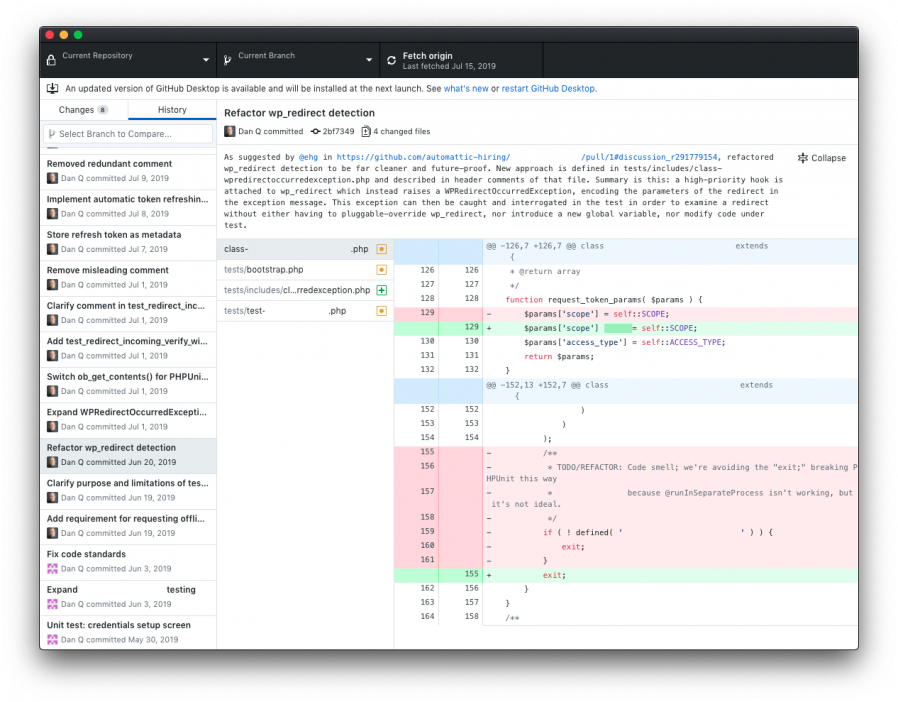Select the "Expand WPRedirectOccurredExcepti..." commit
This screenshot has width=898, height=702.
coord(128,419)
